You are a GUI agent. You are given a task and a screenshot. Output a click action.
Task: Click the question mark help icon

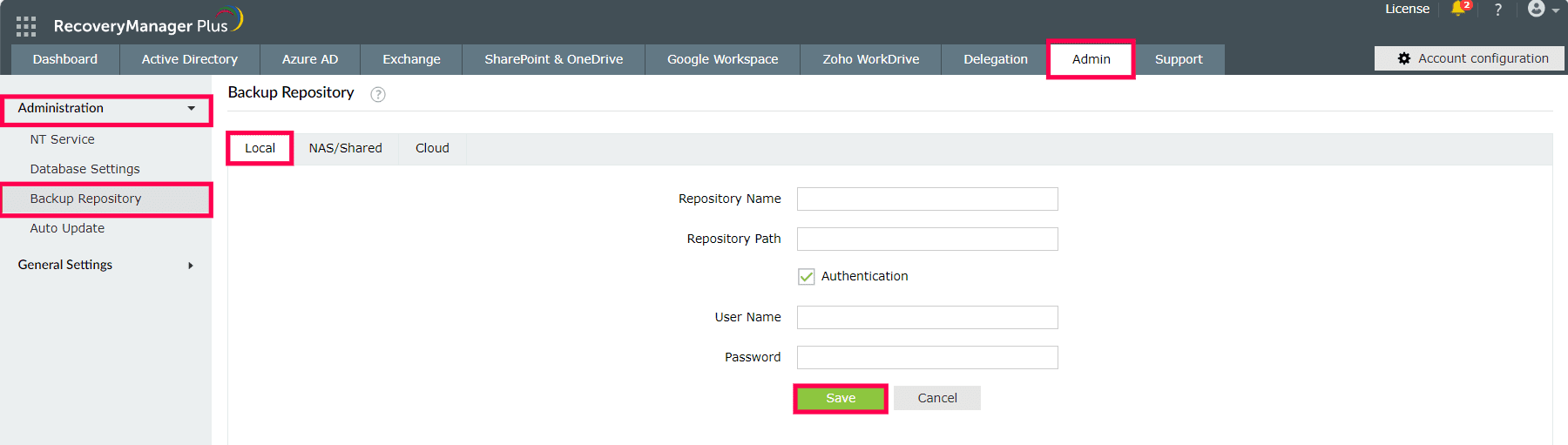coord(1498,10)
